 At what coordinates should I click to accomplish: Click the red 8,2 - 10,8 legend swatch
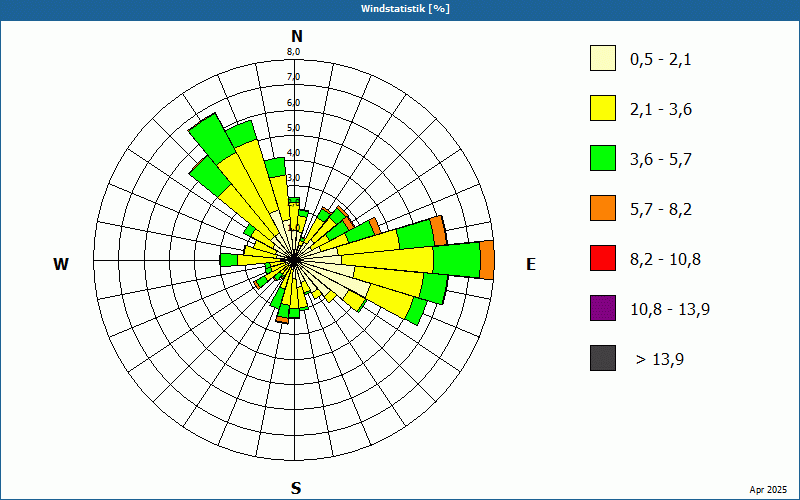coord(603,258)
